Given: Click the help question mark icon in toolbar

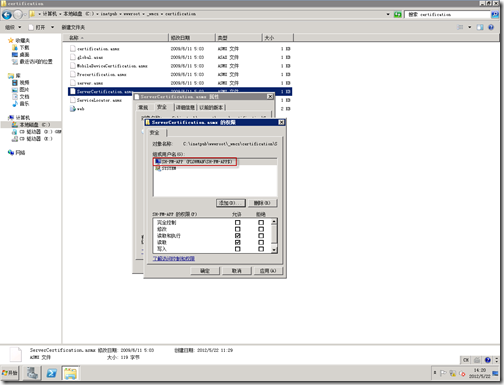Looking at the screenshot, I should point(491,27).
